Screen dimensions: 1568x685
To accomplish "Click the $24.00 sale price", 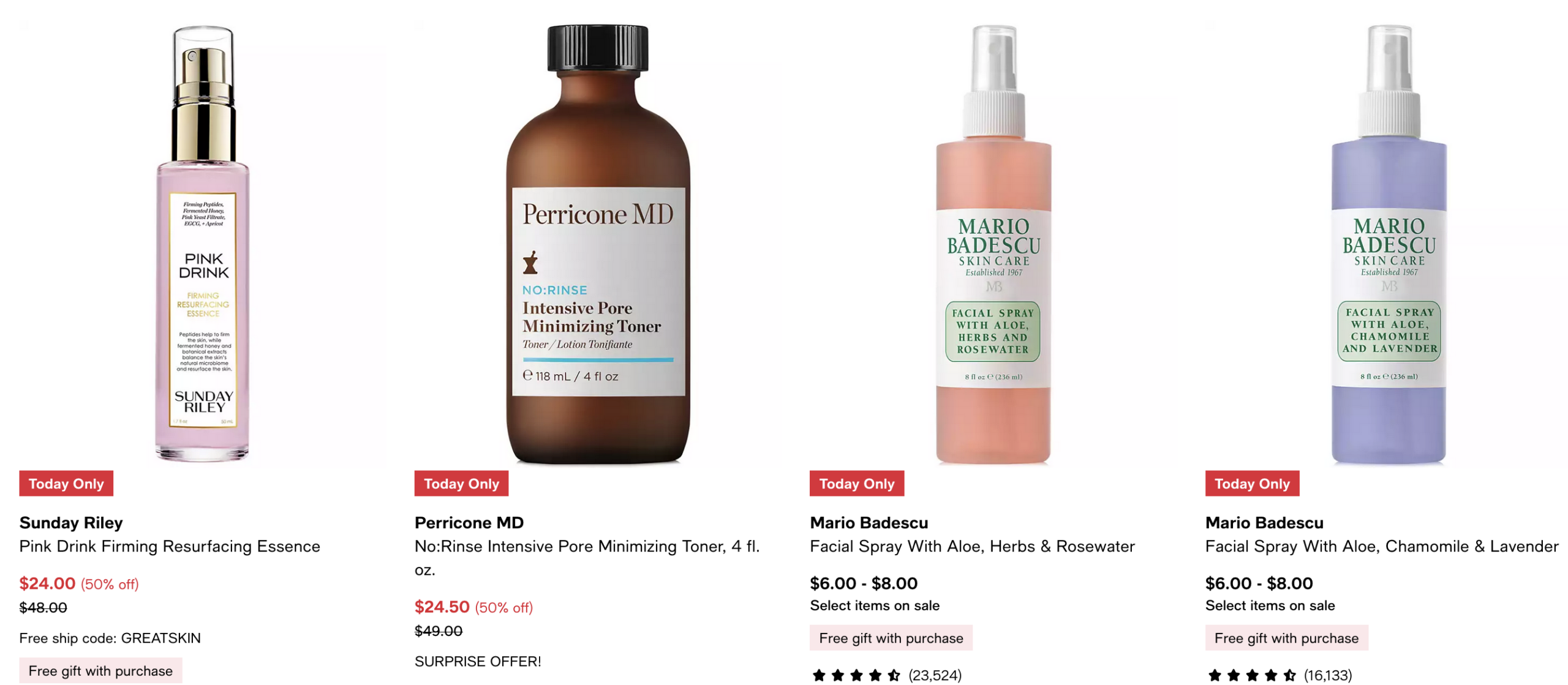I will tap(47, 583).
